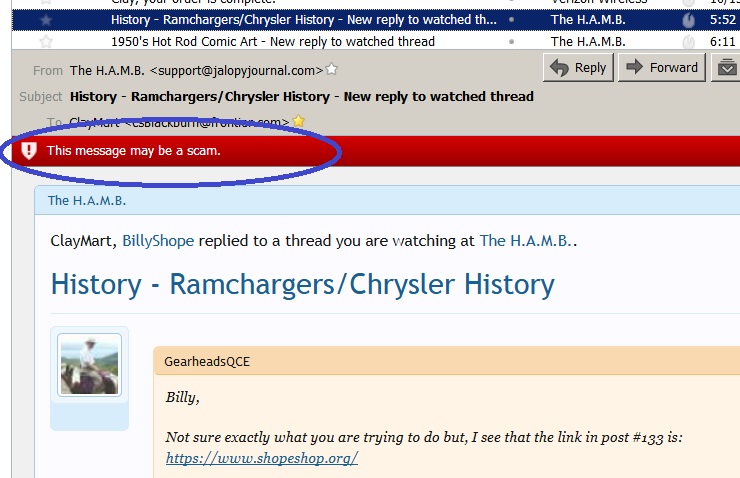
Task: Open the 1950's Hot Rod Comic Art message
Action: tap(273, 42)
